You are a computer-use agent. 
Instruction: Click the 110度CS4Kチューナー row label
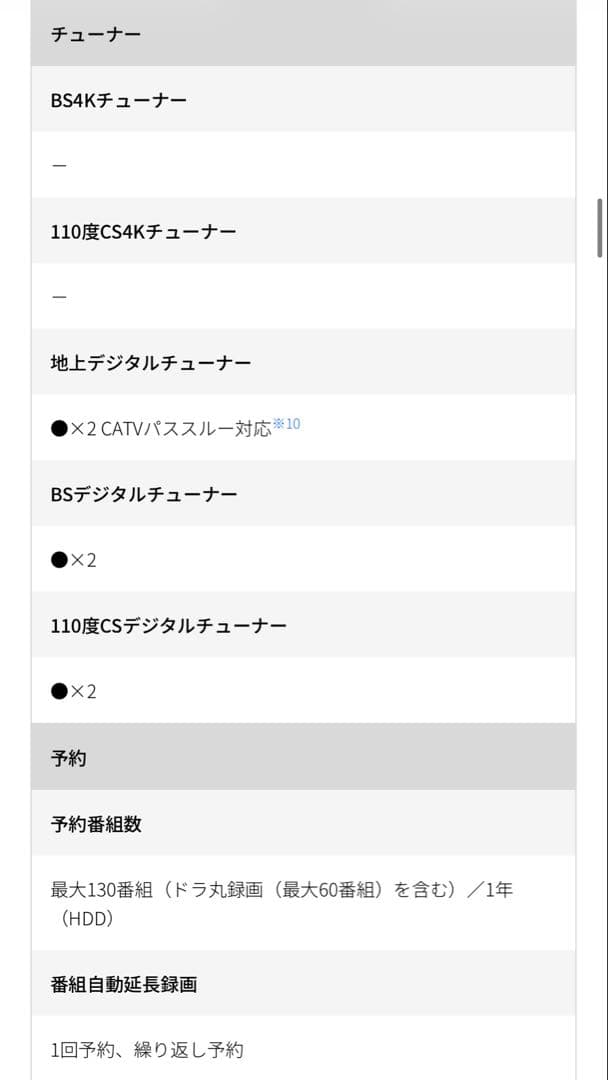point(143,232)
